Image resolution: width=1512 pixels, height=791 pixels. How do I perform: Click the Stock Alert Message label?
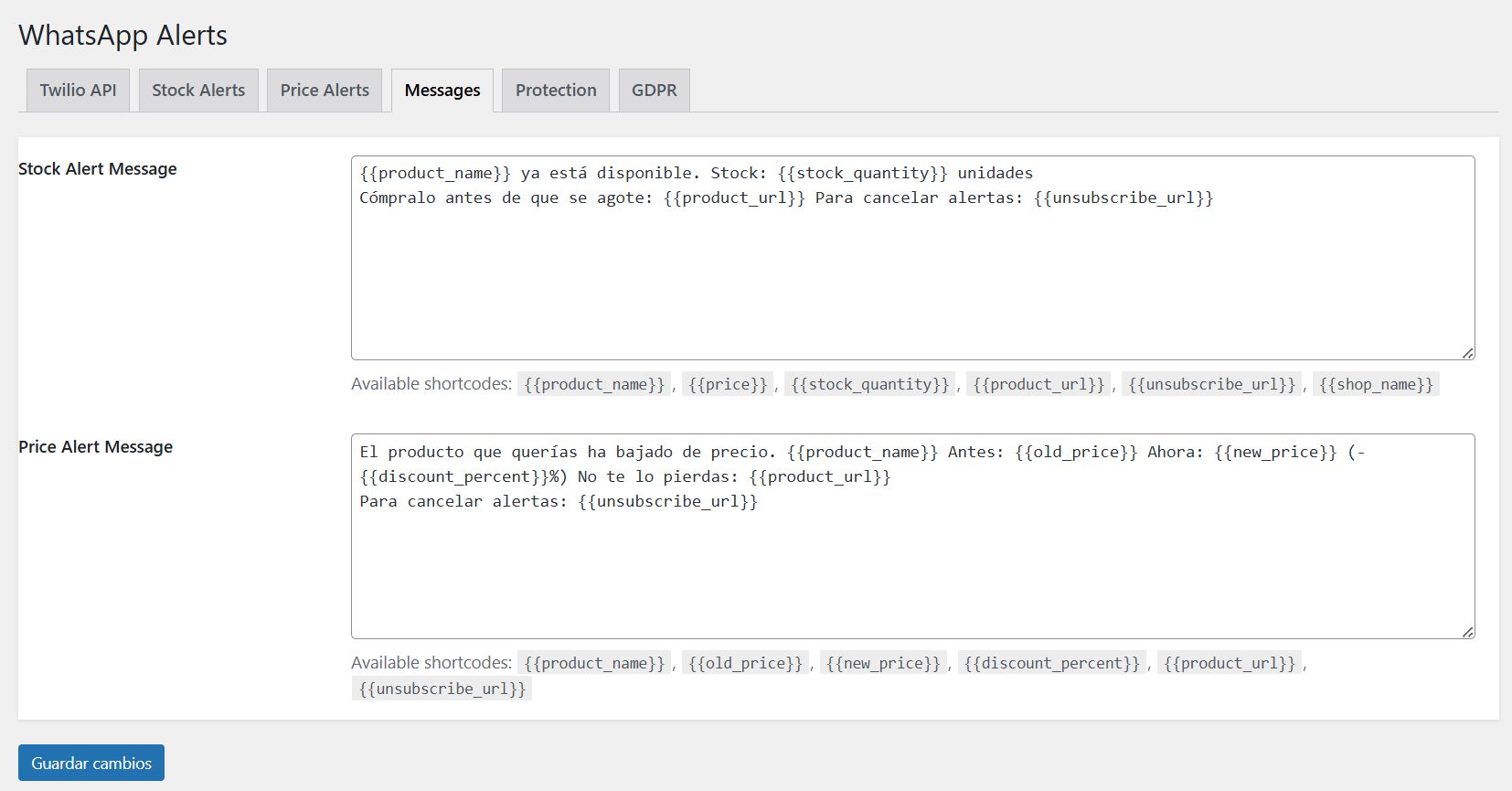pyautogui.click(x=98, y=169)
